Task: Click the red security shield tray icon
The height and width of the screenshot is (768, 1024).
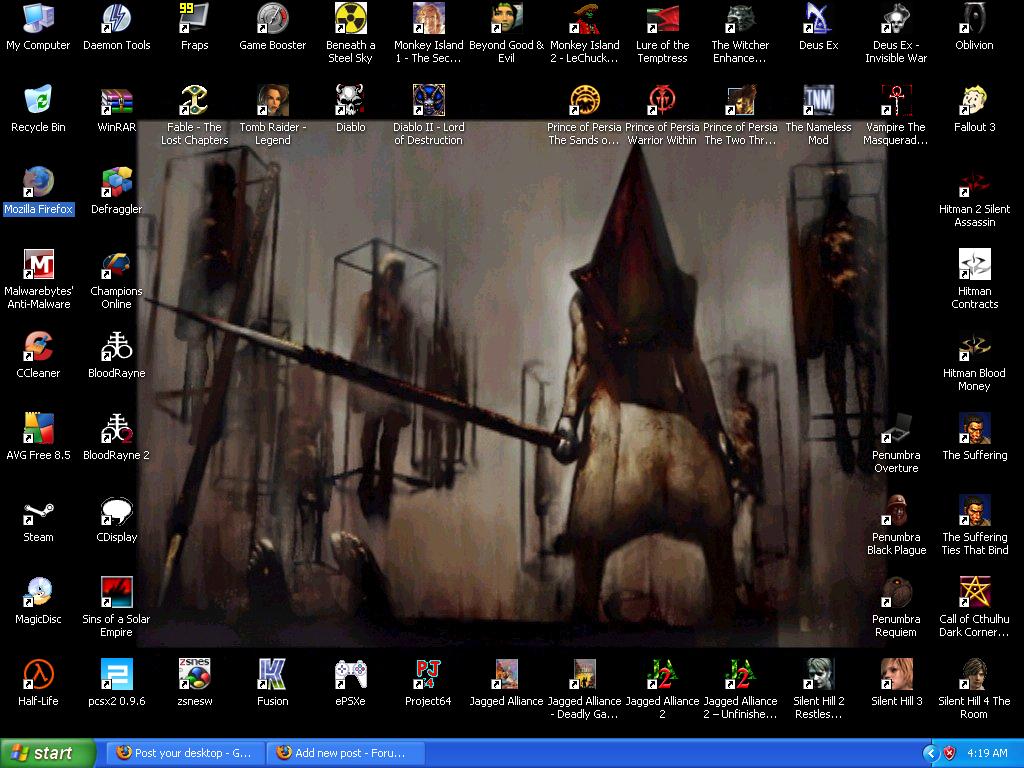Action: click(950, 754)
